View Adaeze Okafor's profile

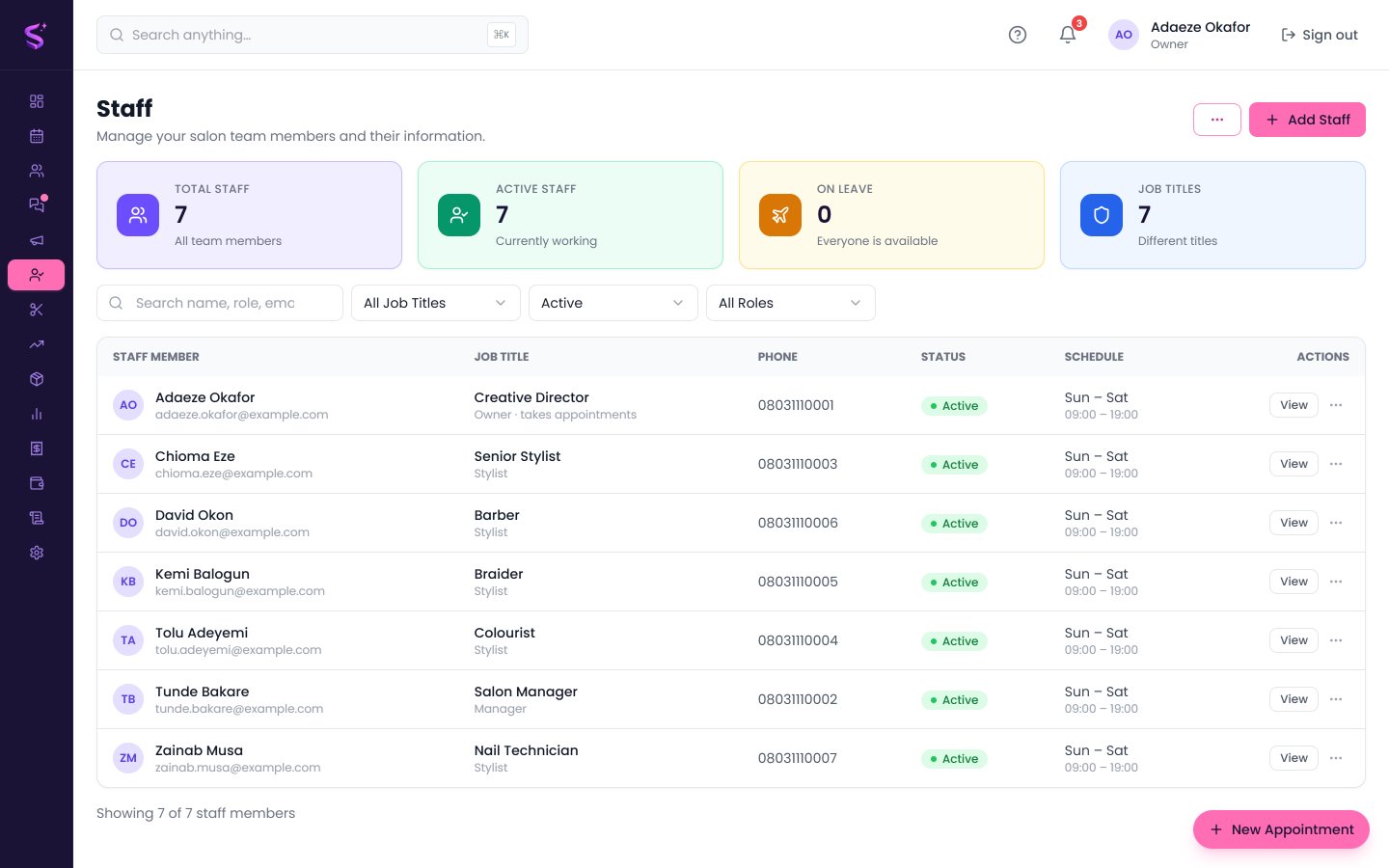(1294, 405)
